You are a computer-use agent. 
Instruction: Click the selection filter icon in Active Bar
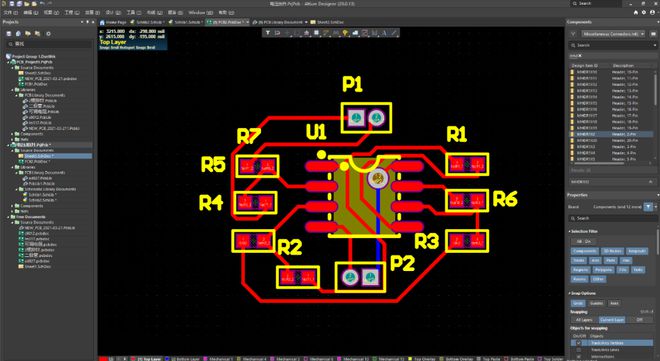[x=268, y=33]
